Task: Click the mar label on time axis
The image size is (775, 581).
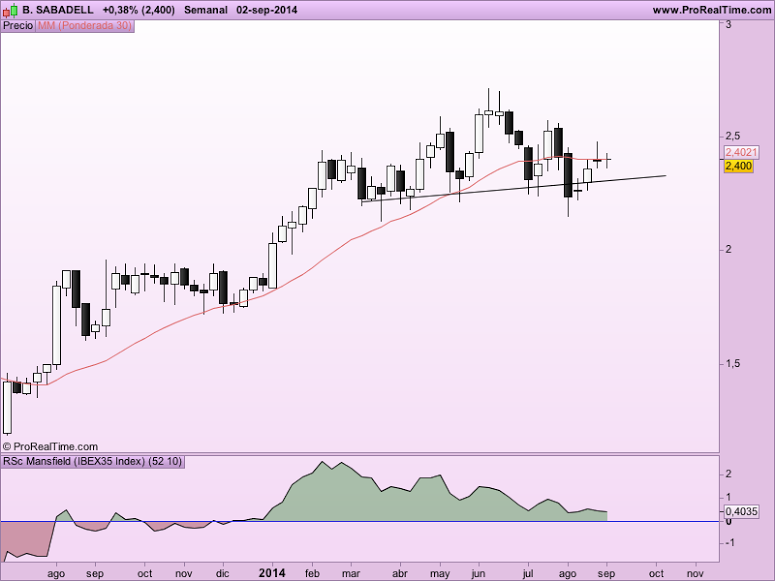Action: coord(351,574)
